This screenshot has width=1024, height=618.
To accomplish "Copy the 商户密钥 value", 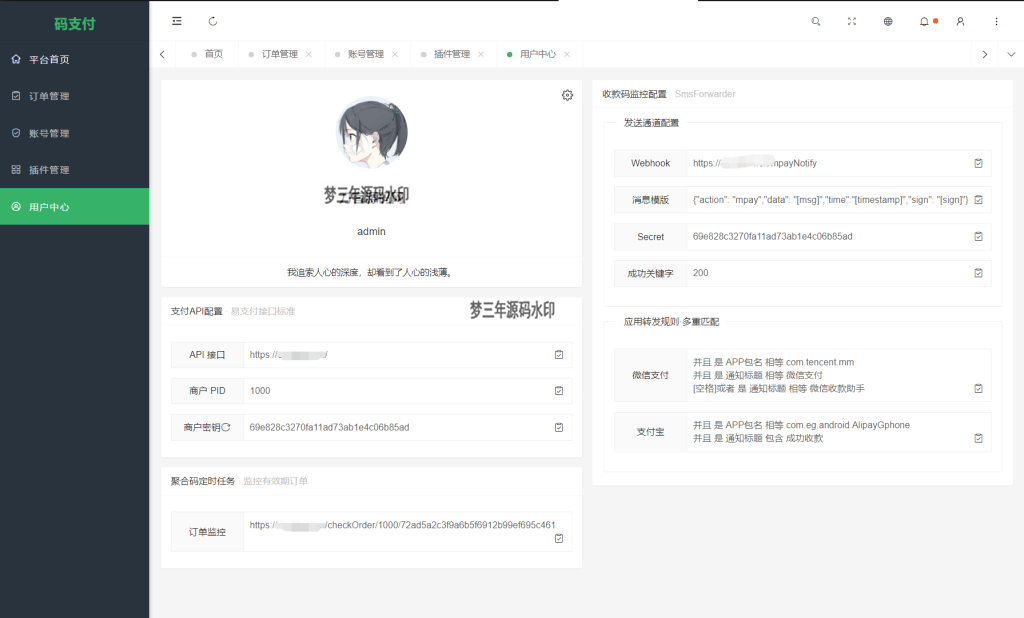I will (x=559, y=427).
